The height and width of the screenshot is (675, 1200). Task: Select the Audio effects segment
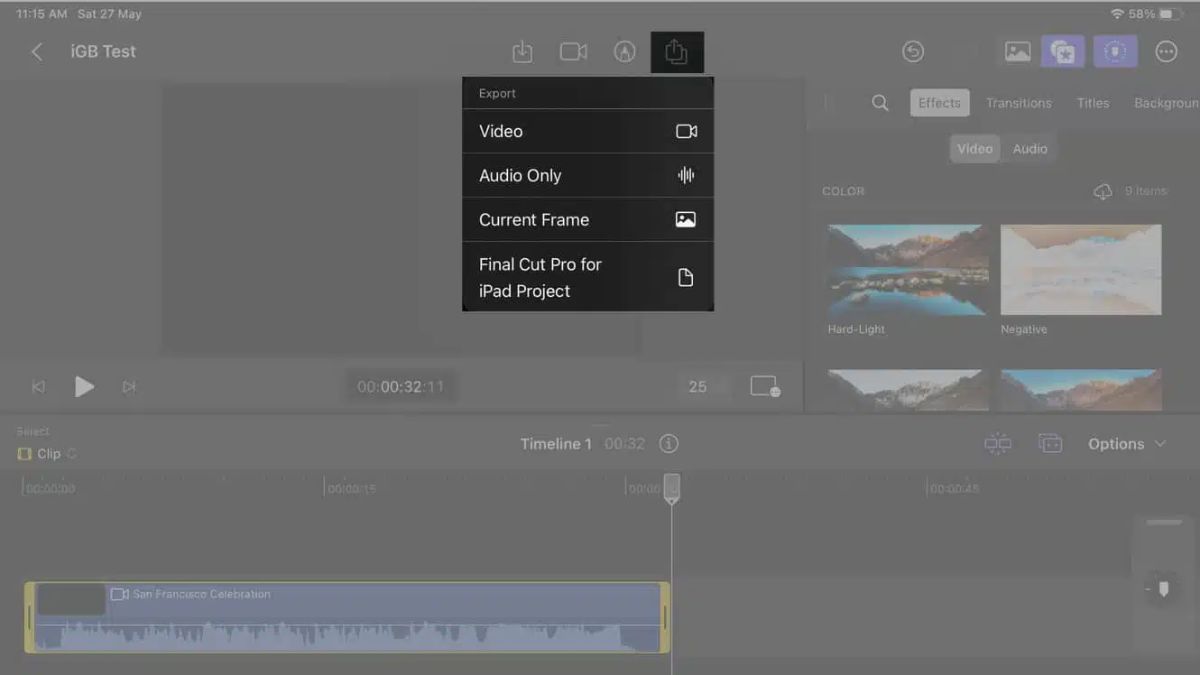click(1030, 149)
